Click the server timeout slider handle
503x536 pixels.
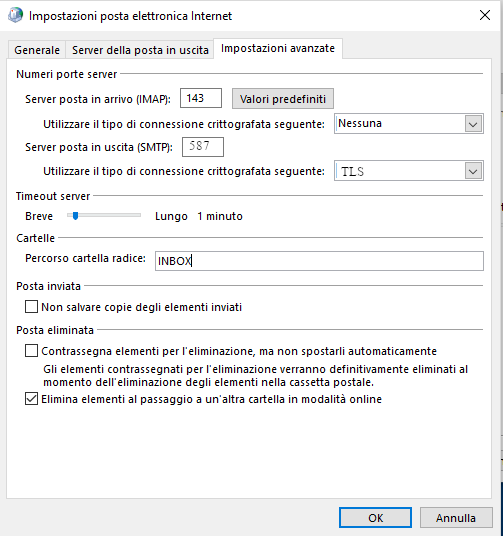click(x=76, y=216)
